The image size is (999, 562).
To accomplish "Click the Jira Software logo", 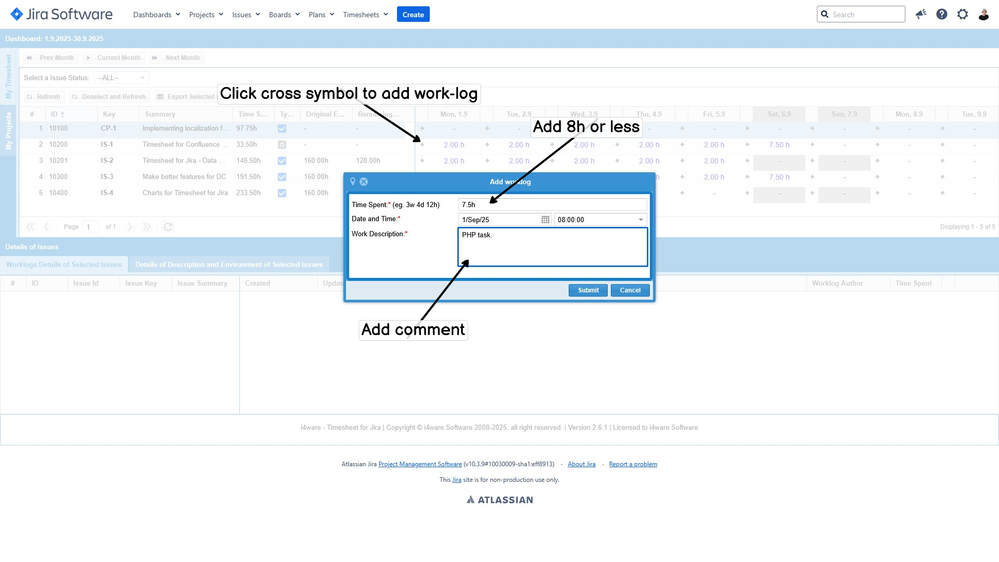I will pyautogui.click(x=61, y=14).
